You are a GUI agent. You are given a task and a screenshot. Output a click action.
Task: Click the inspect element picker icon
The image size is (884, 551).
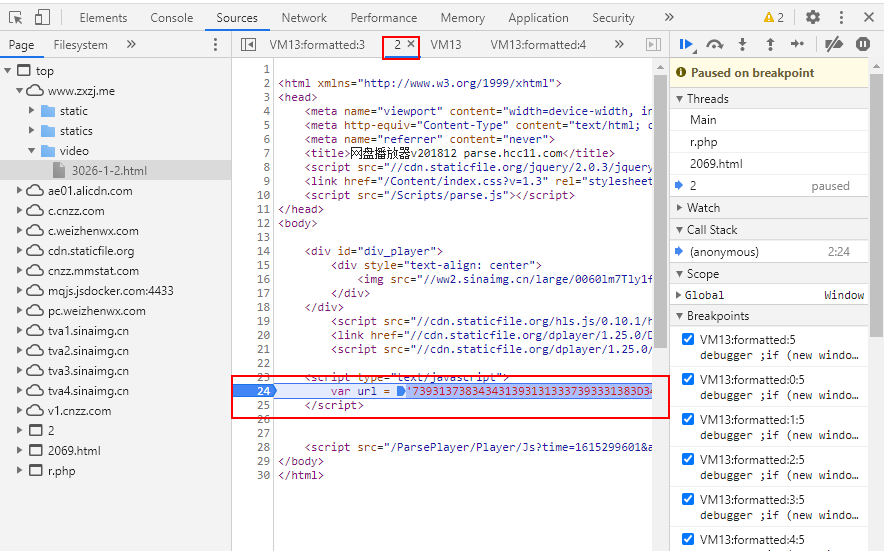(14, 17)
